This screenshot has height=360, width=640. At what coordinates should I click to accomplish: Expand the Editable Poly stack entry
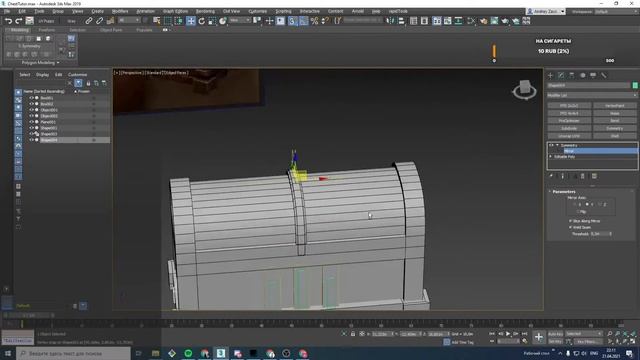551,157
